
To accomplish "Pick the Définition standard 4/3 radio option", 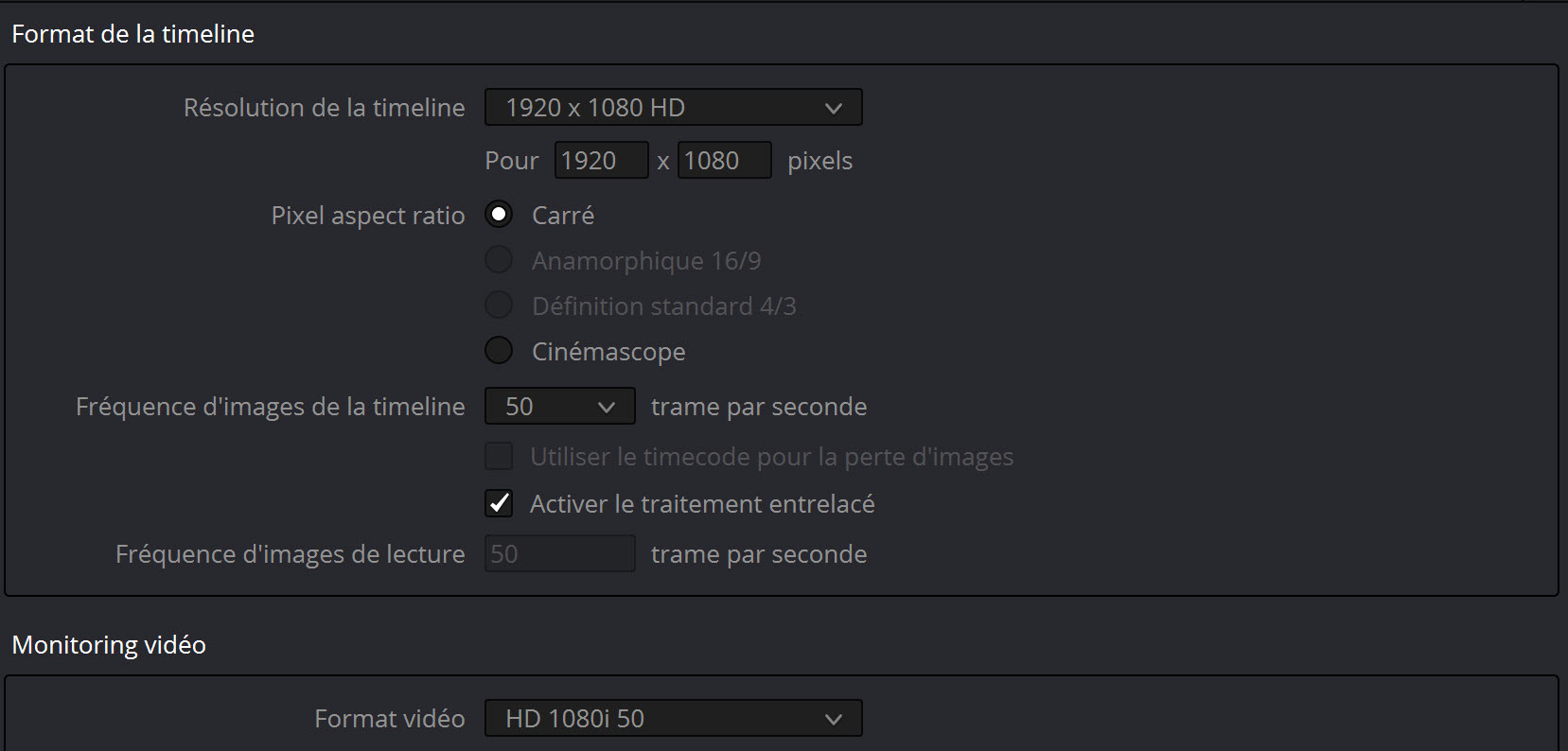I will pyautogui.click(x=499, y=306).
